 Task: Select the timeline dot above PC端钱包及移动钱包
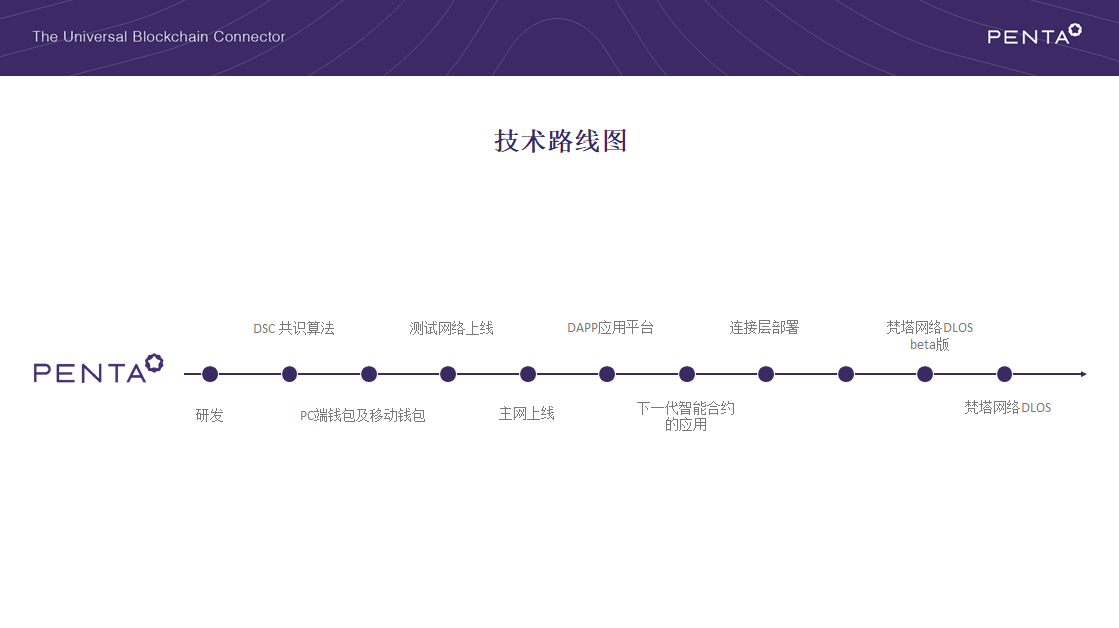[369, 374]
